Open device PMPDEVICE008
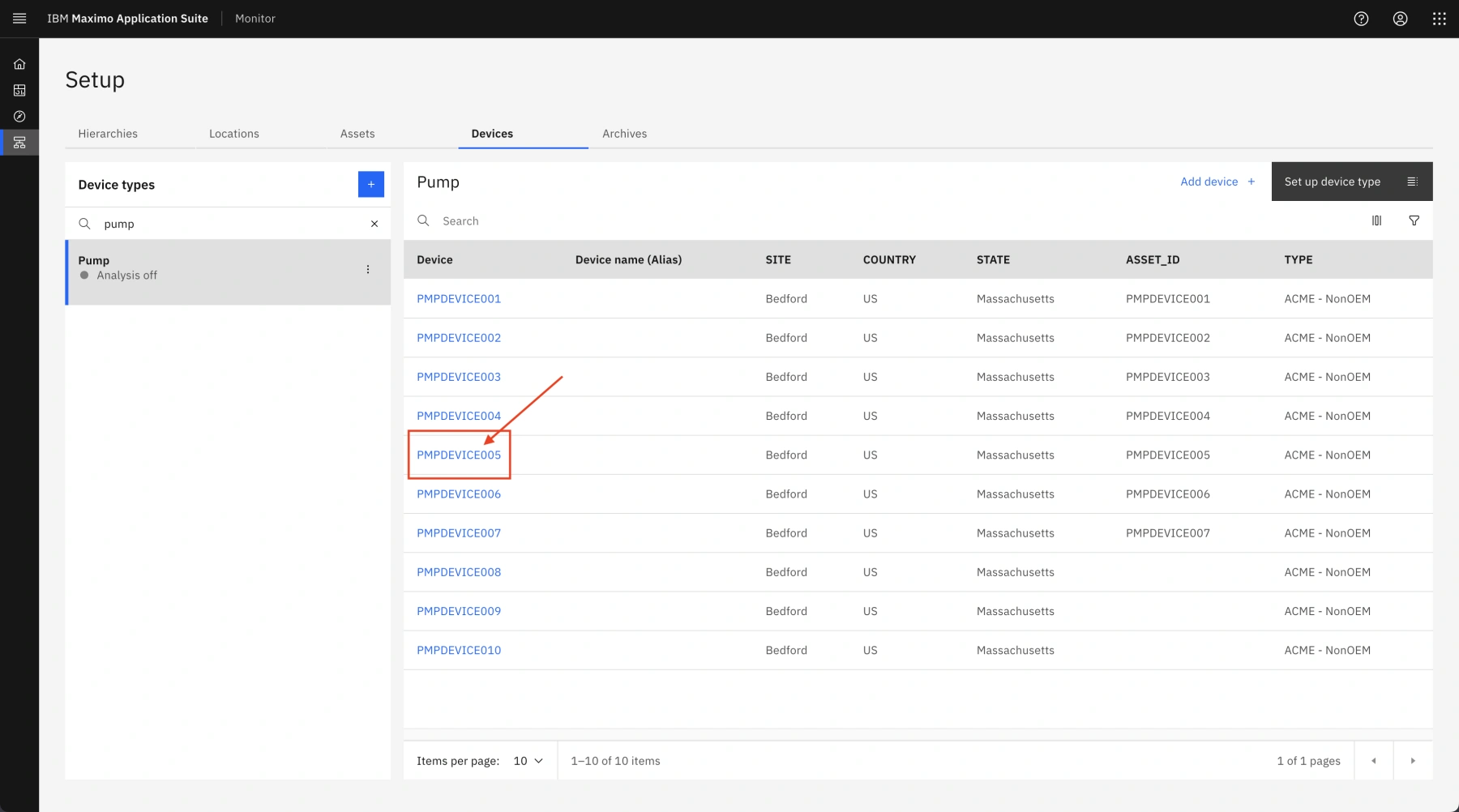 point(459,572)
